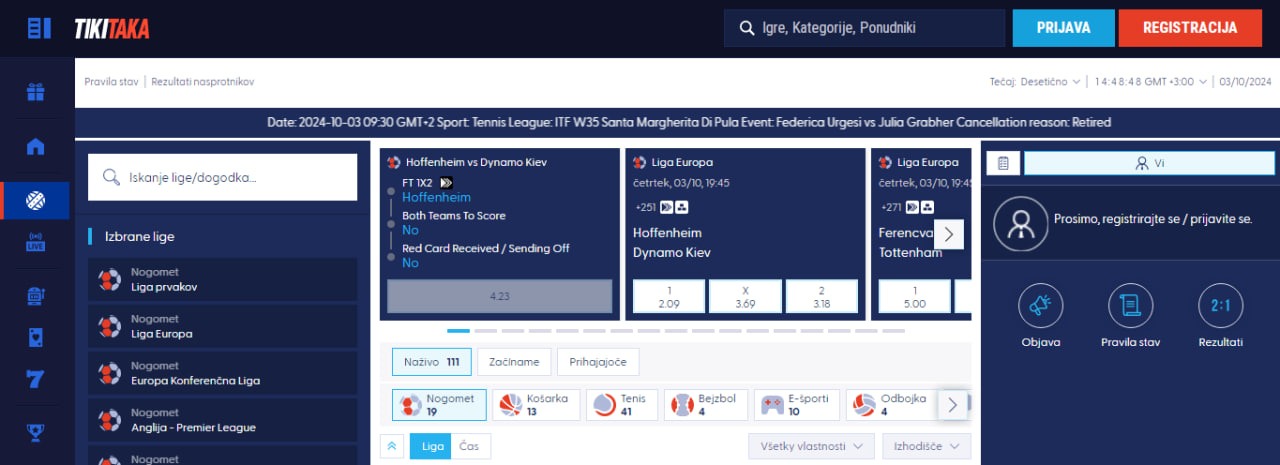
Task: Open the Rezultati nasprotnikov link
Action: 202,82
